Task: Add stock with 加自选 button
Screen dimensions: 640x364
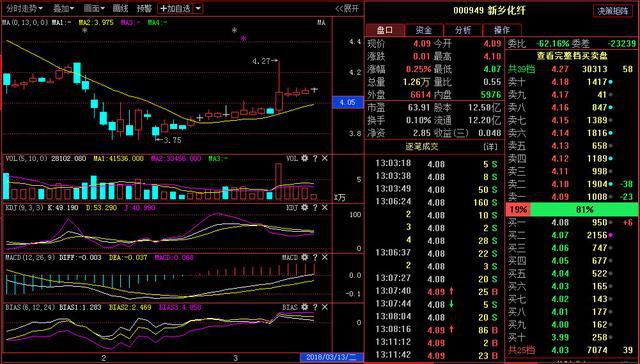Action: [x=176, y=8]
